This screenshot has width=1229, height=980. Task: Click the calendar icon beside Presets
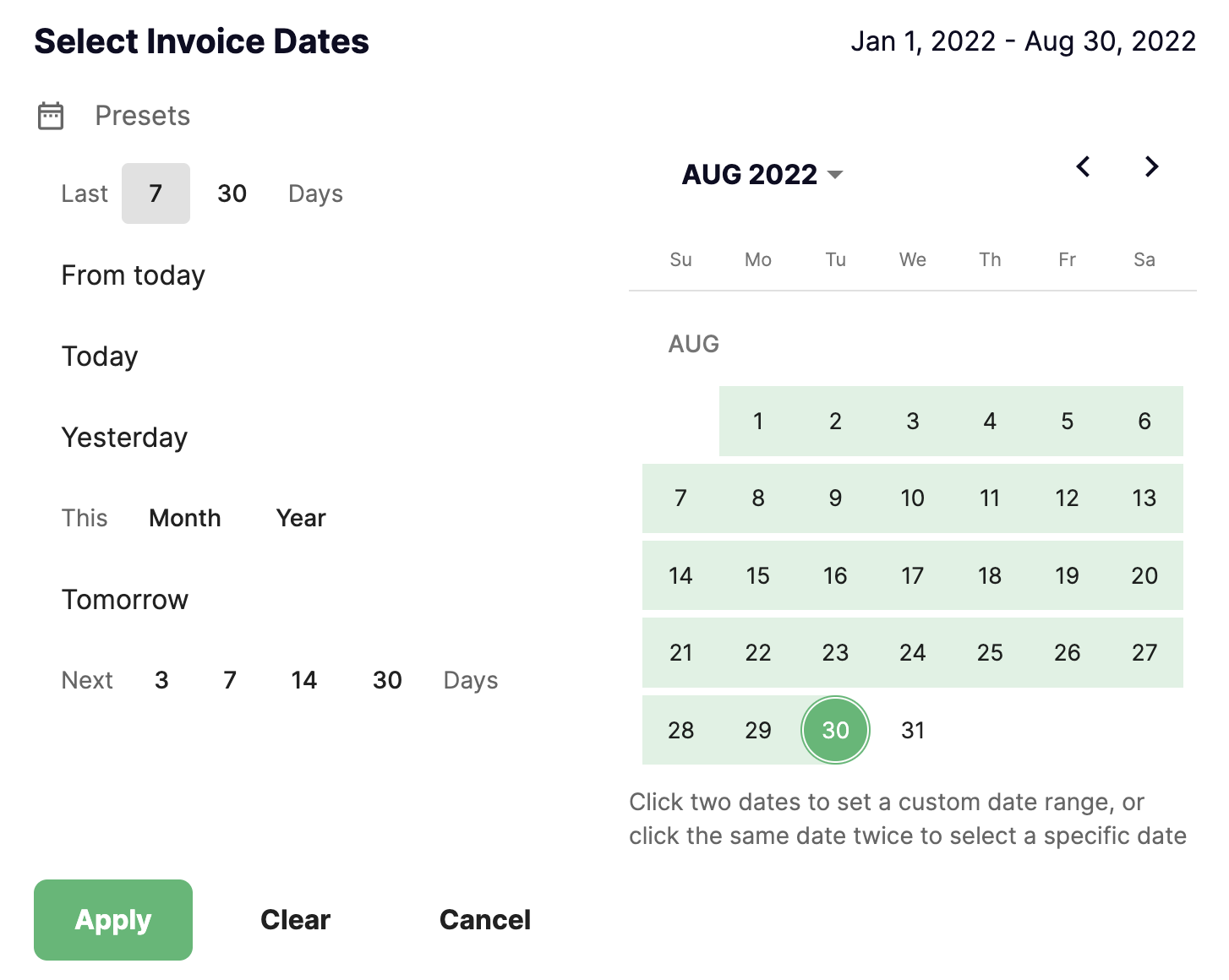[x=51, y=116]
